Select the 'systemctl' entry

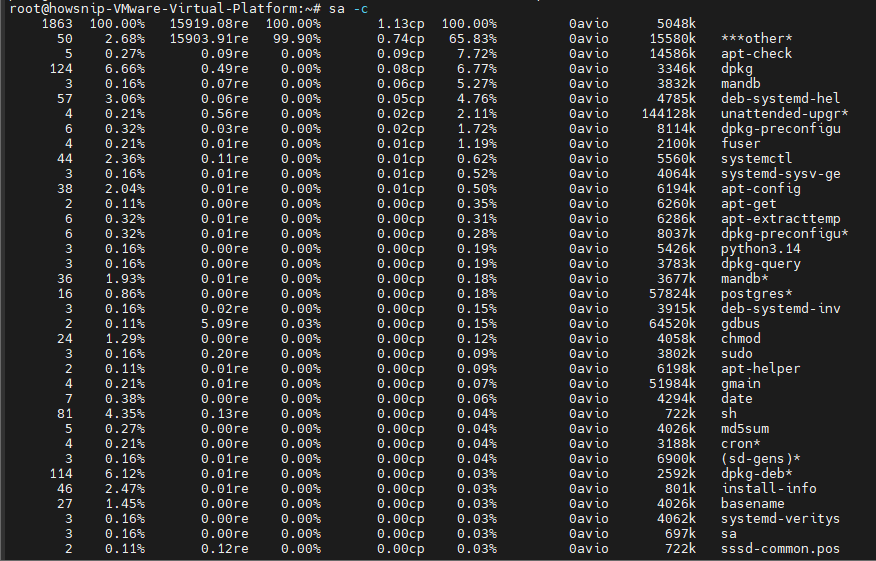click(x=756, y=159)
